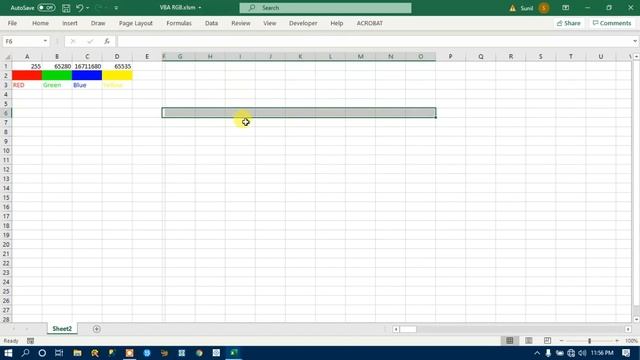The width and height of the screenshot is (640, 360).
Task: Toggle the AutoSave switch
Action: [x=46, y=8]
